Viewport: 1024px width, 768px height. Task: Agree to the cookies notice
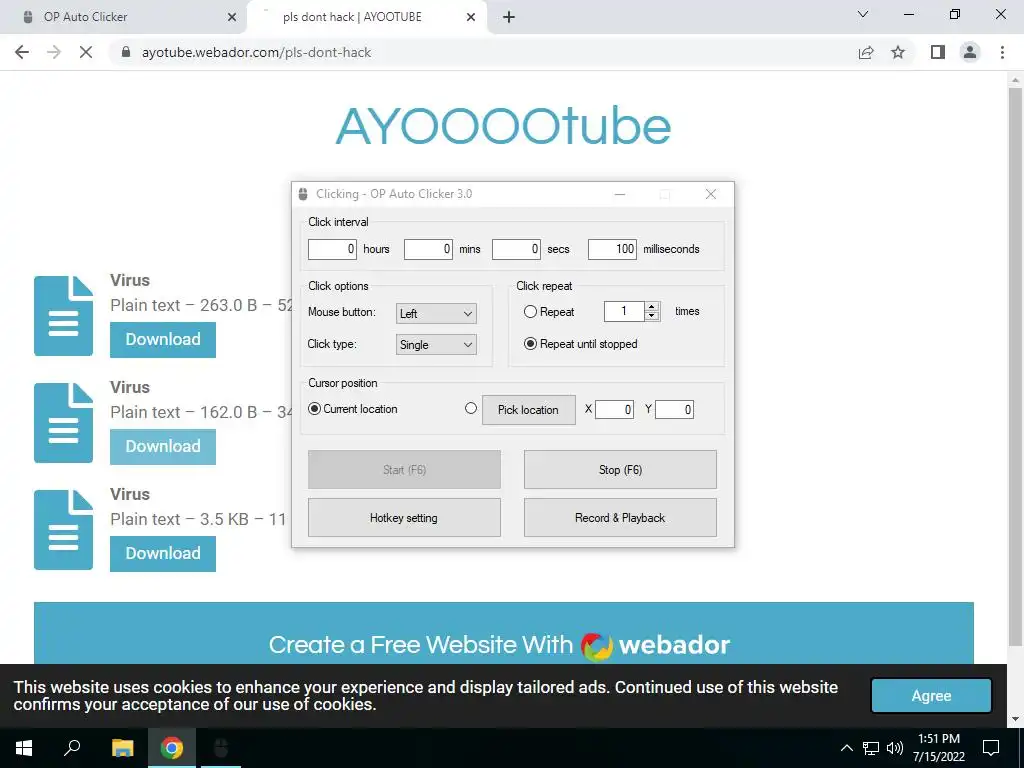point(931,696)
